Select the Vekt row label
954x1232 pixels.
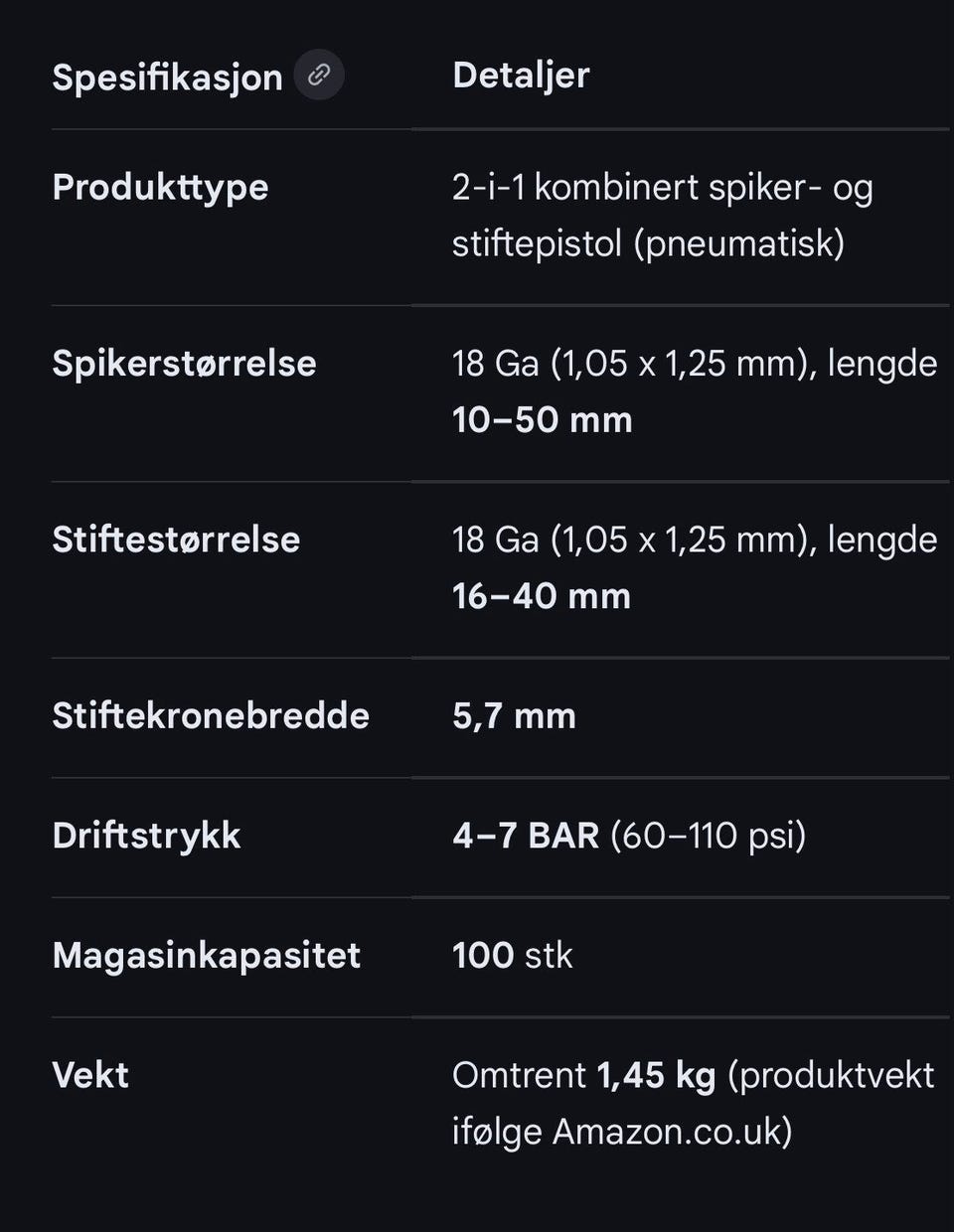(x=90, y=1074)
